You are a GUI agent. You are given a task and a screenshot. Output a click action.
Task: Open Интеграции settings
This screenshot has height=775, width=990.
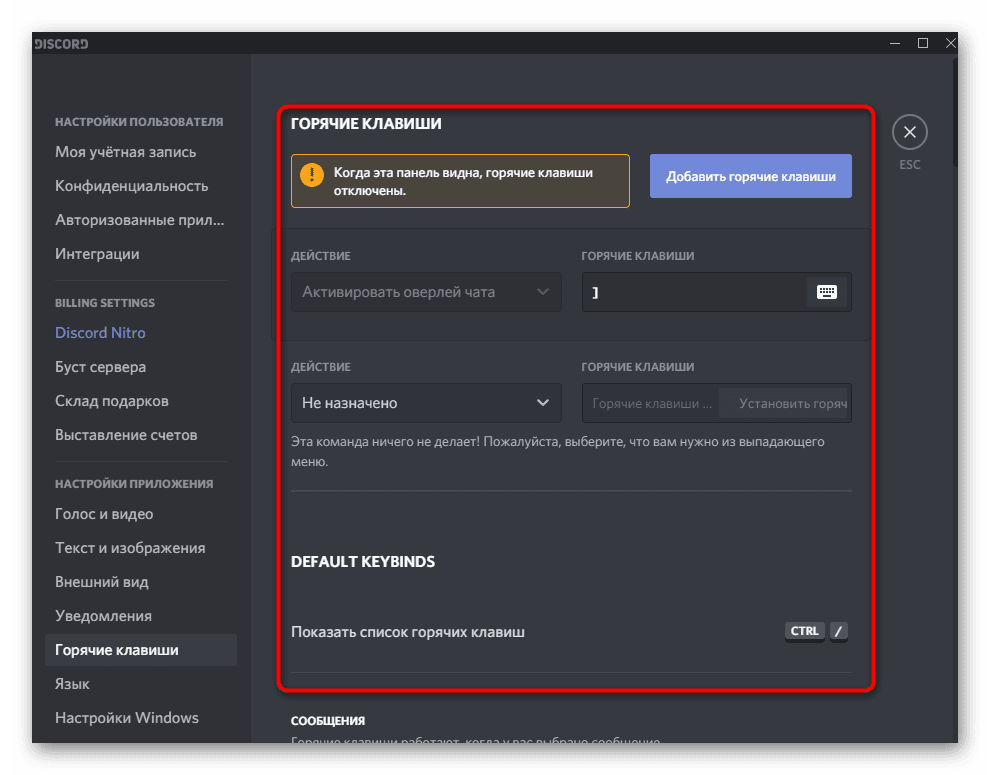97,254
